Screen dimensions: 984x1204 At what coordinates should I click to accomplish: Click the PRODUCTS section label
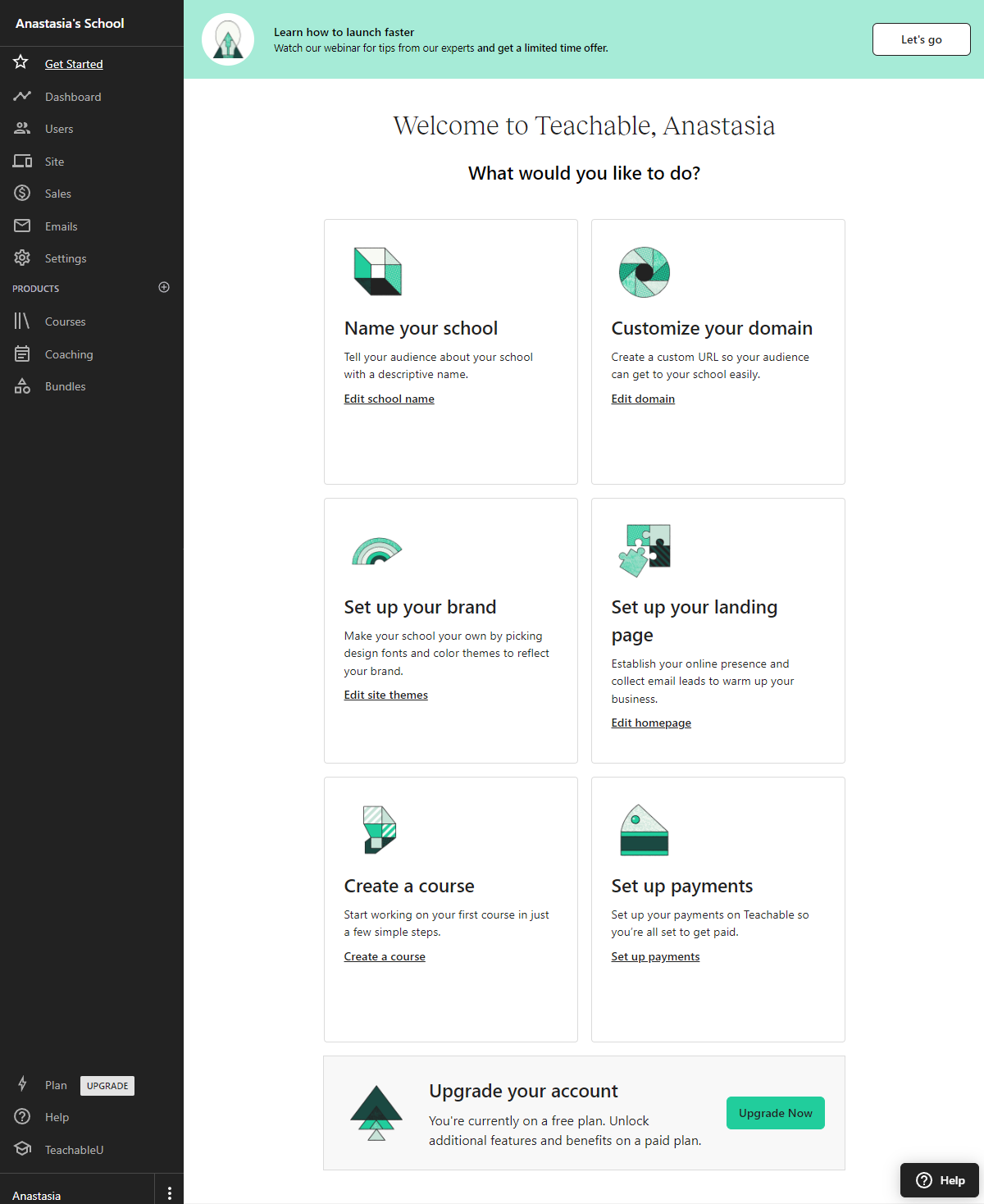tap(35, 289)
